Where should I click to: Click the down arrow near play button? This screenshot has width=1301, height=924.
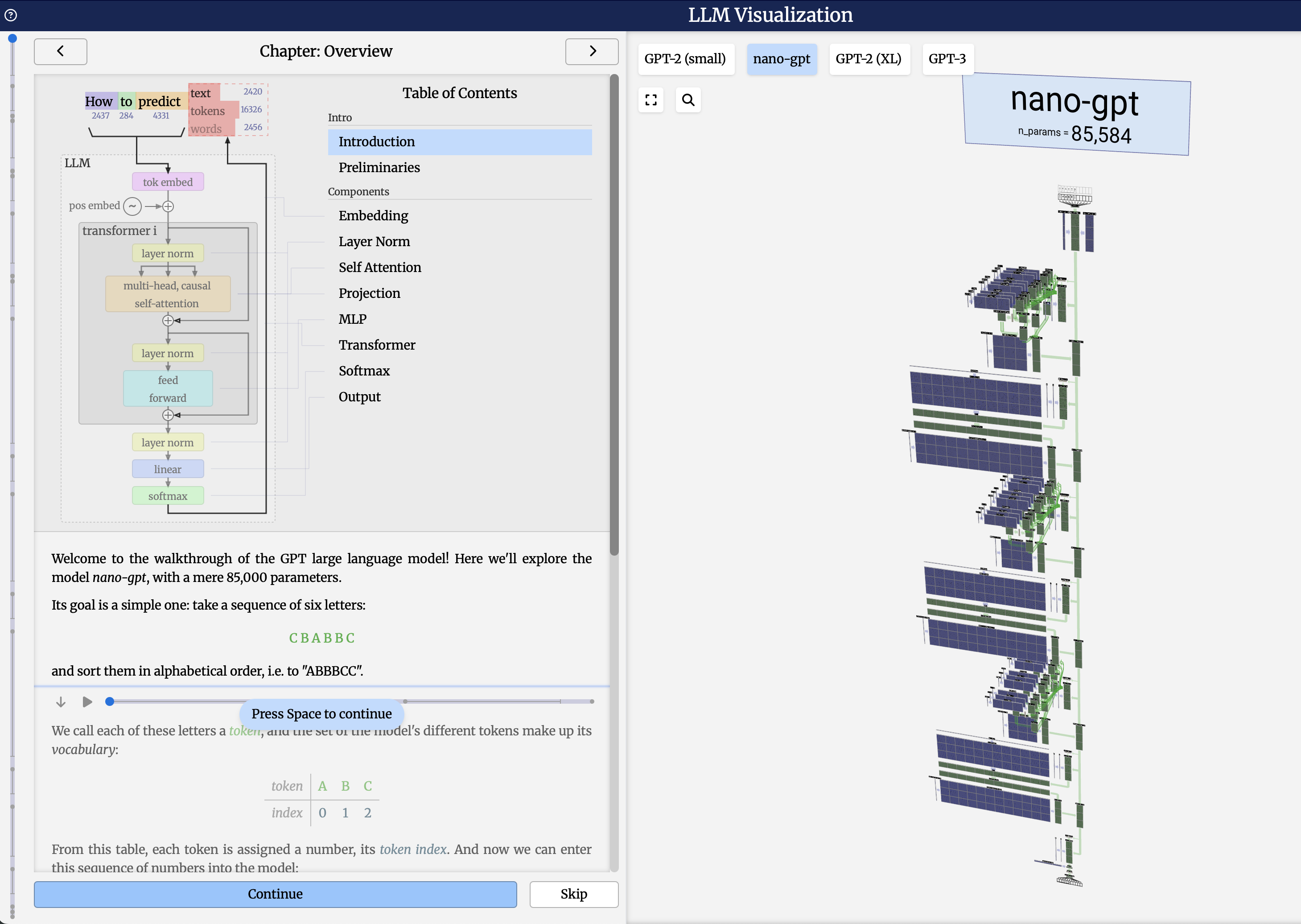61,701
